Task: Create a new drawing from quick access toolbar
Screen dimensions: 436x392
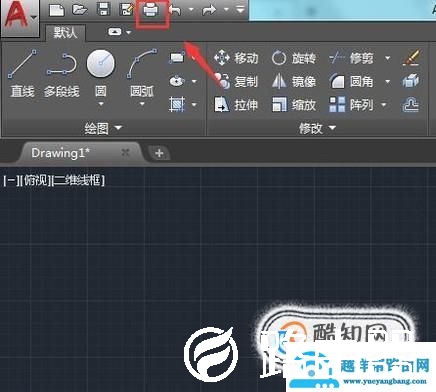Action: click(57, 9)
